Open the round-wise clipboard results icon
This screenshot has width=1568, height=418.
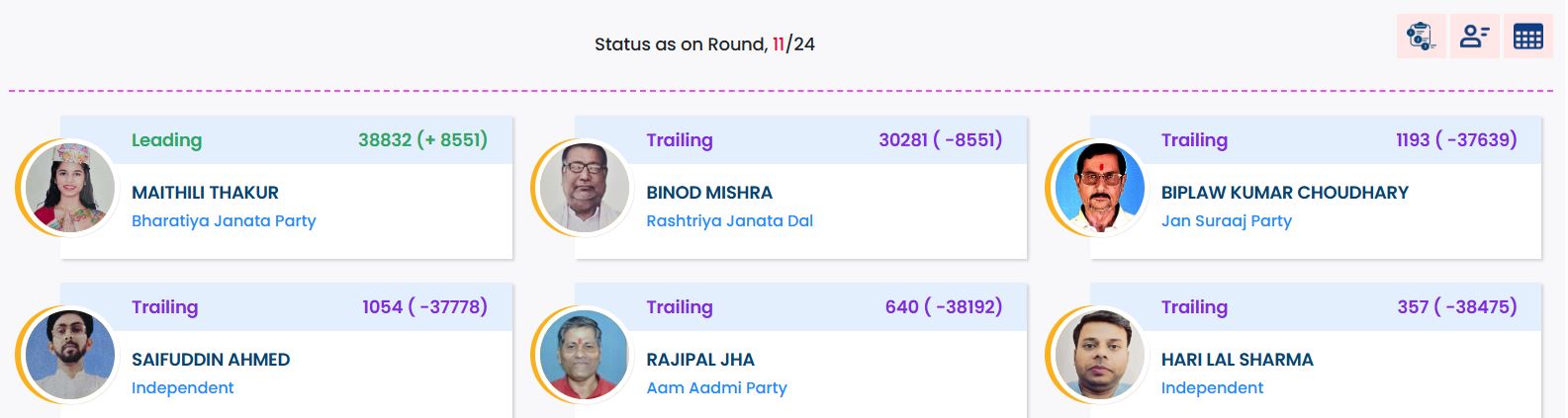(x=1421, y=38)
